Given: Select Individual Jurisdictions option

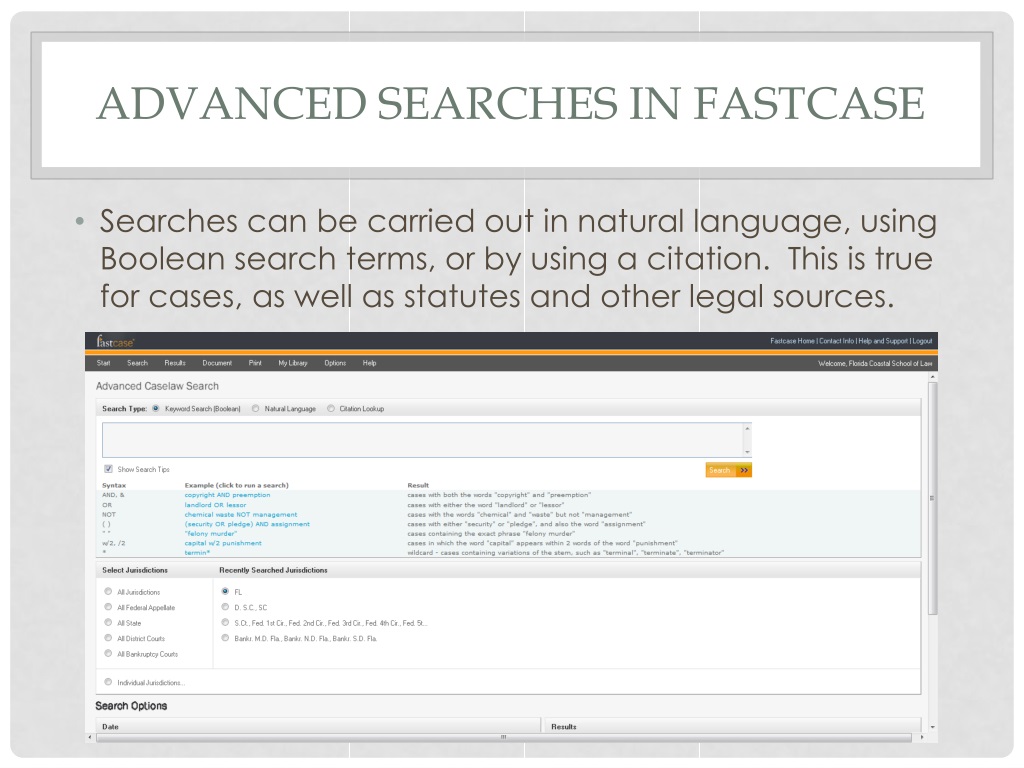Looking at the screenshot, I should (108, 682).
